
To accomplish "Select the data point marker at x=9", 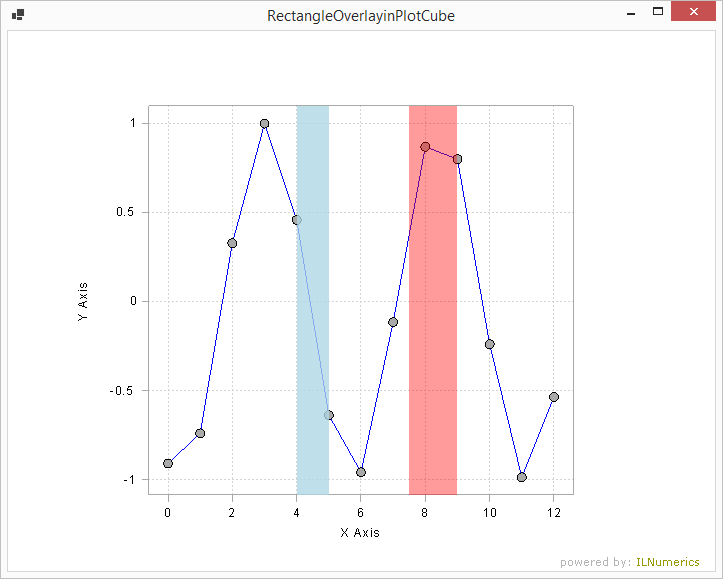I will [457, 159].
